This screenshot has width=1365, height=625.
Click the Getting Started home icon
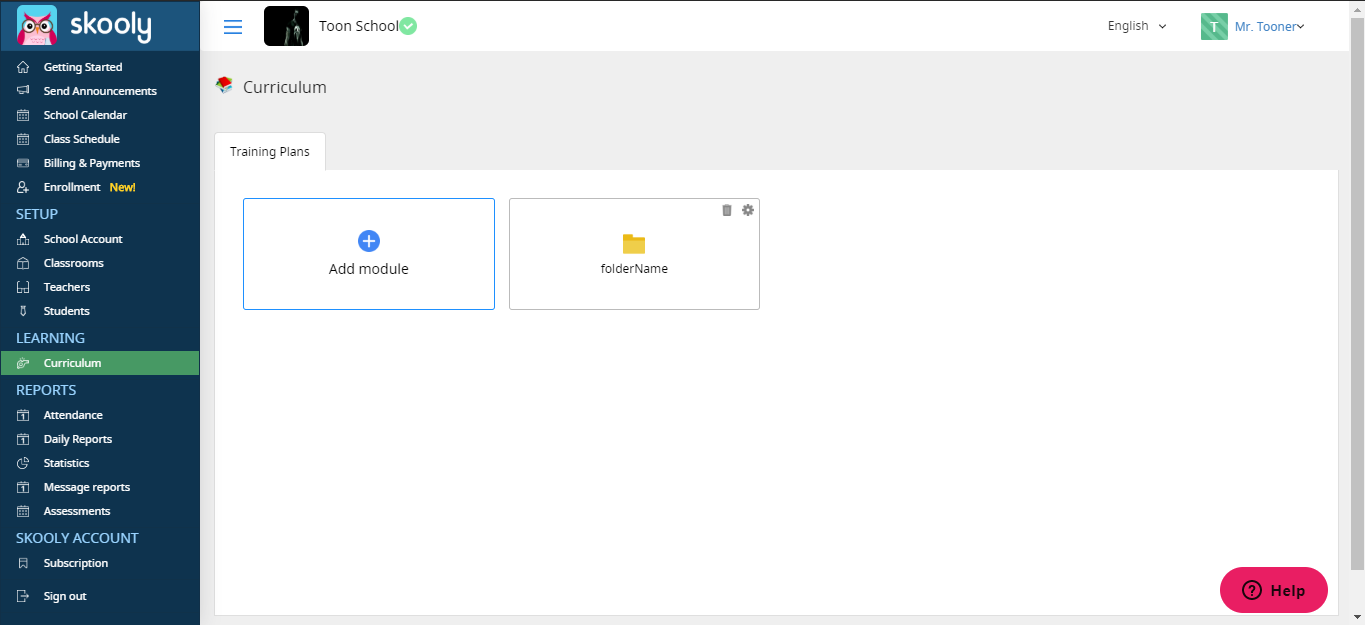[x=23, y=67]
